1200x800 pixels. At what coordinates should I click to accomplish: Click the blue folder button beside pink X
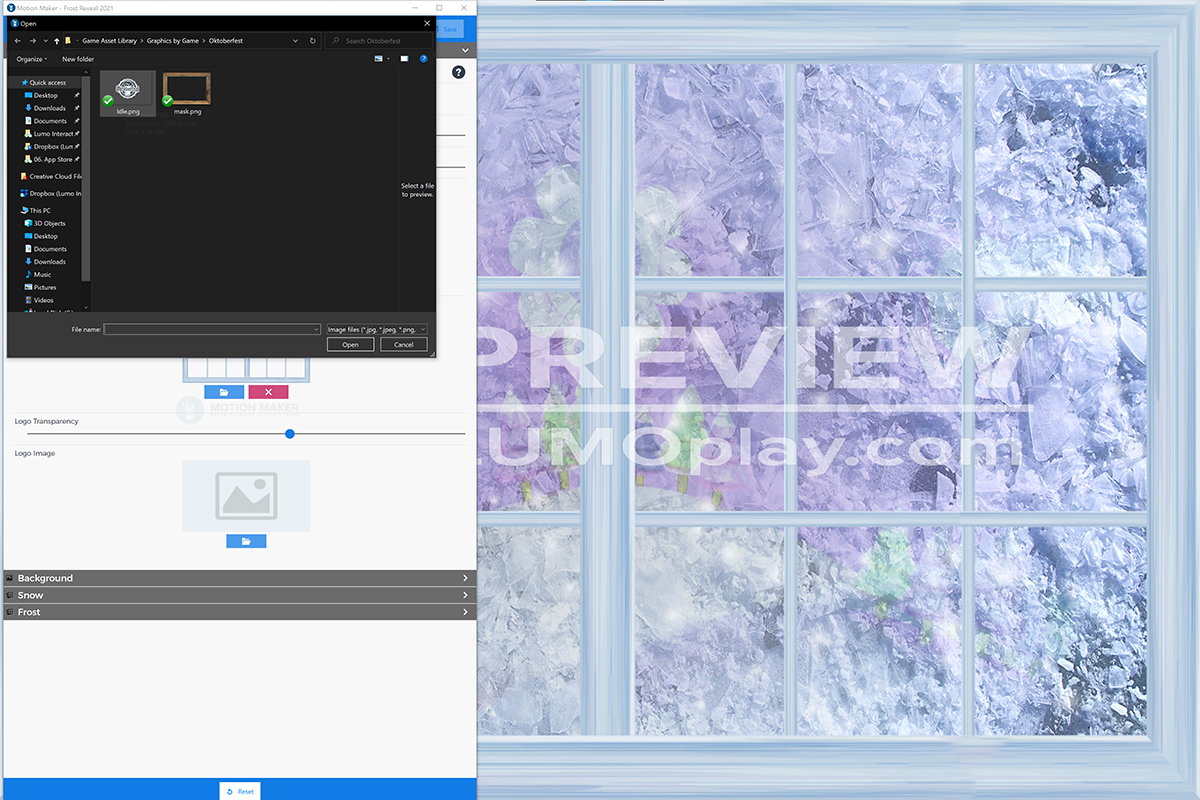(224, 392)
